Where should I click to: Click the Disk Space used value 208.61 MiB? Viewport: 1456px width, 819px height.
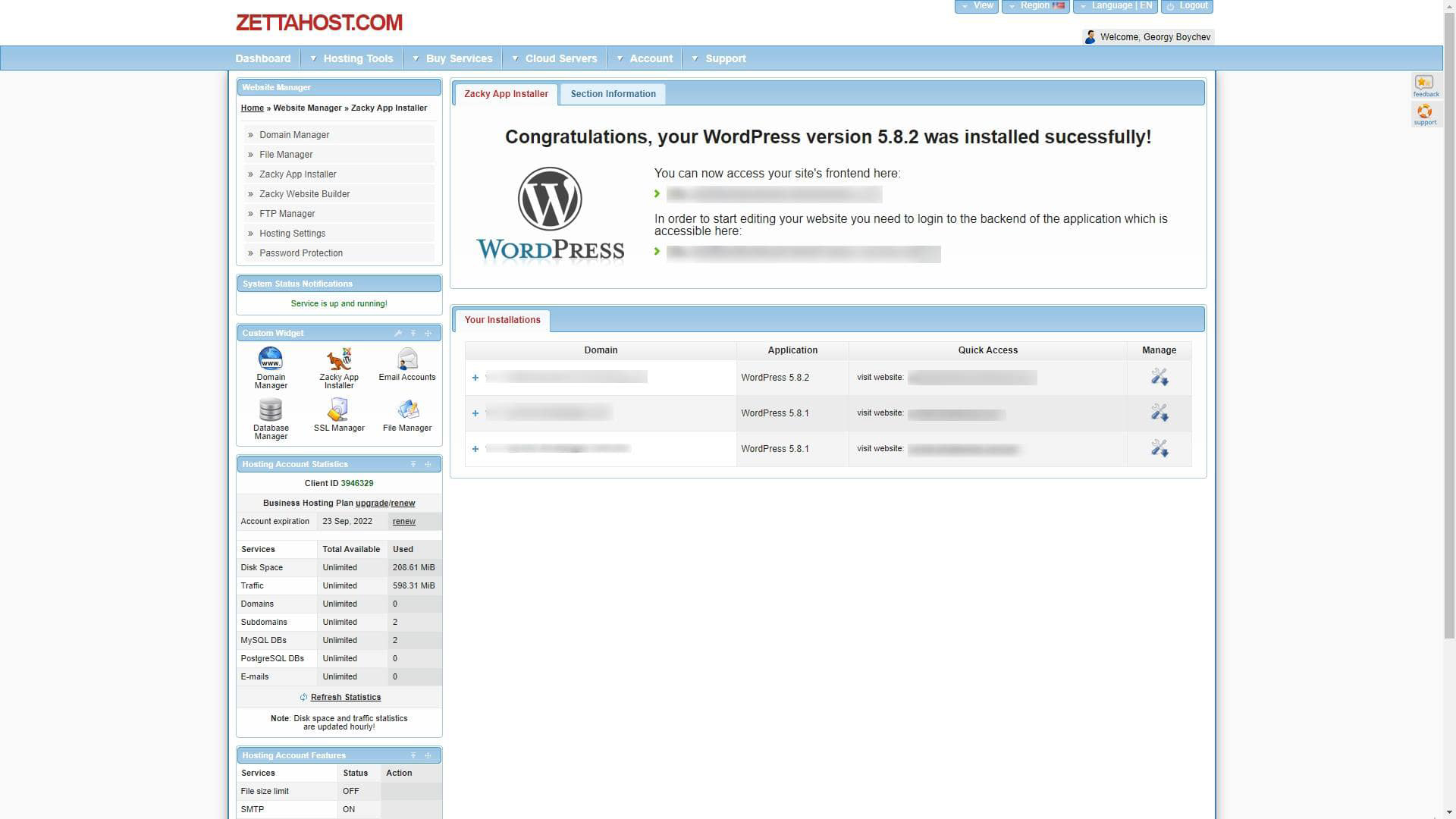coord(414,567)
